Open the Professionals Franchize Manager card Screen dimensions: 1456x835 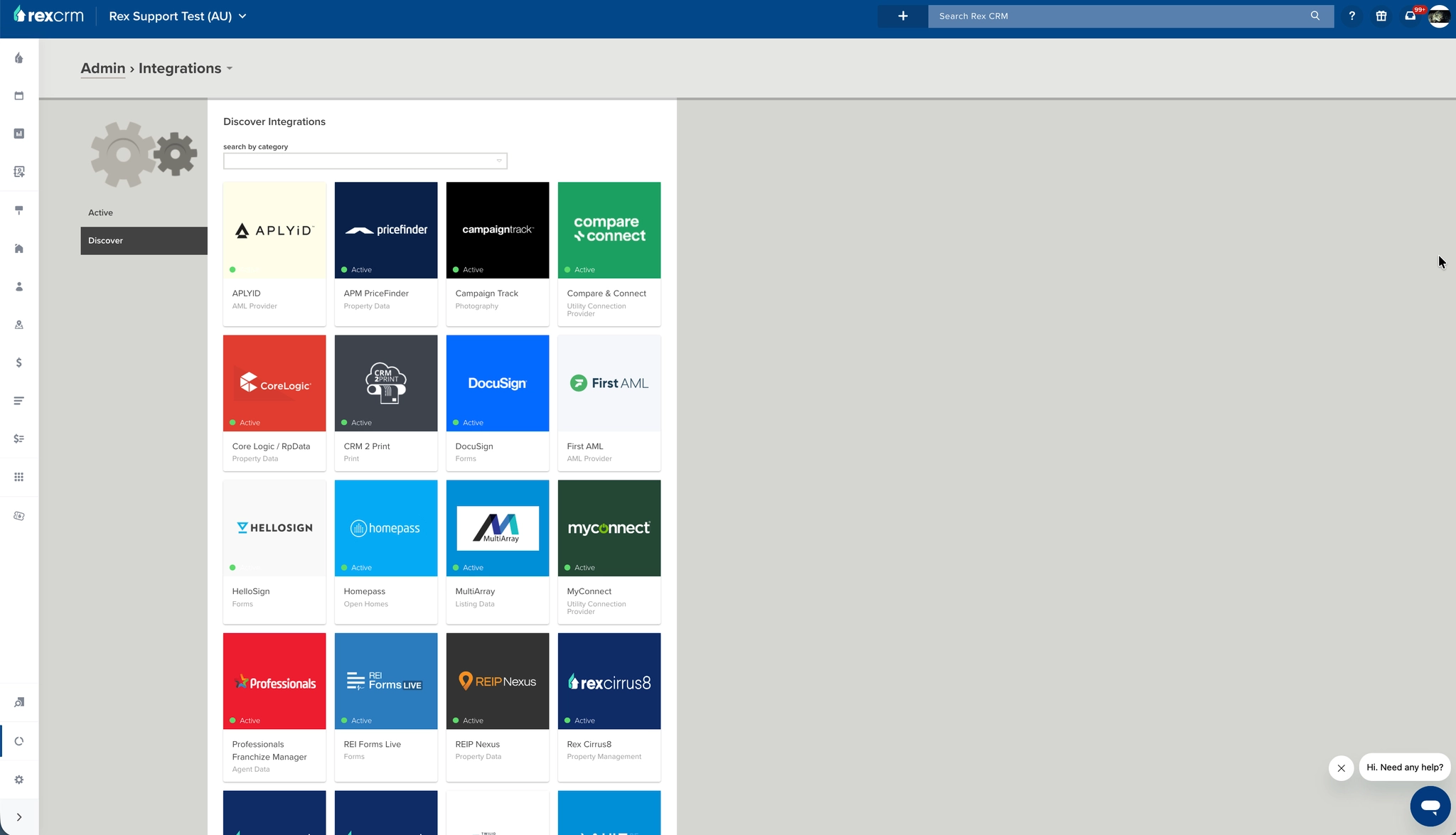pyautogui.click(x=274, y=707)
